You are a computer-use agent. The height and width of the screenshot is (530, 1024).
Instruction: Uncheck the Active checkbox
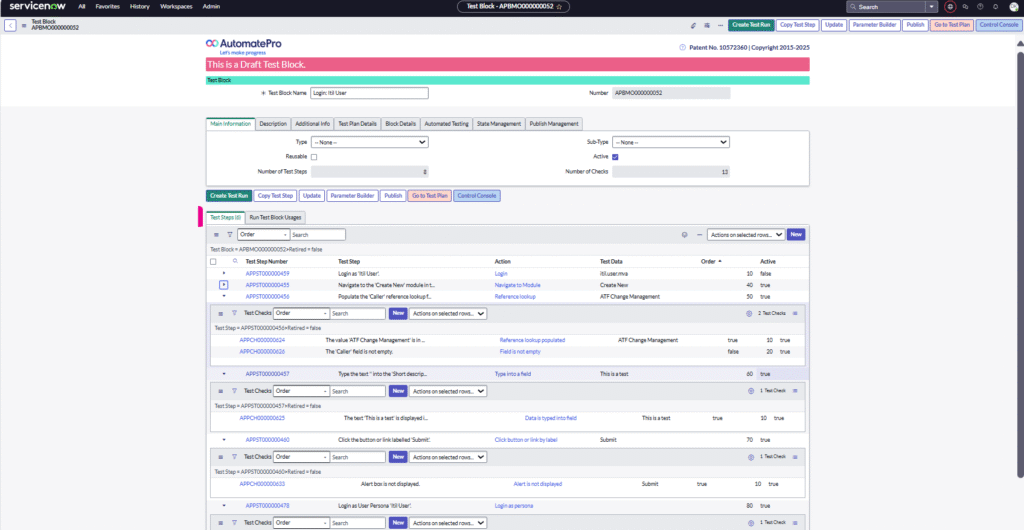pyautogui.click(x=615, y=157)
